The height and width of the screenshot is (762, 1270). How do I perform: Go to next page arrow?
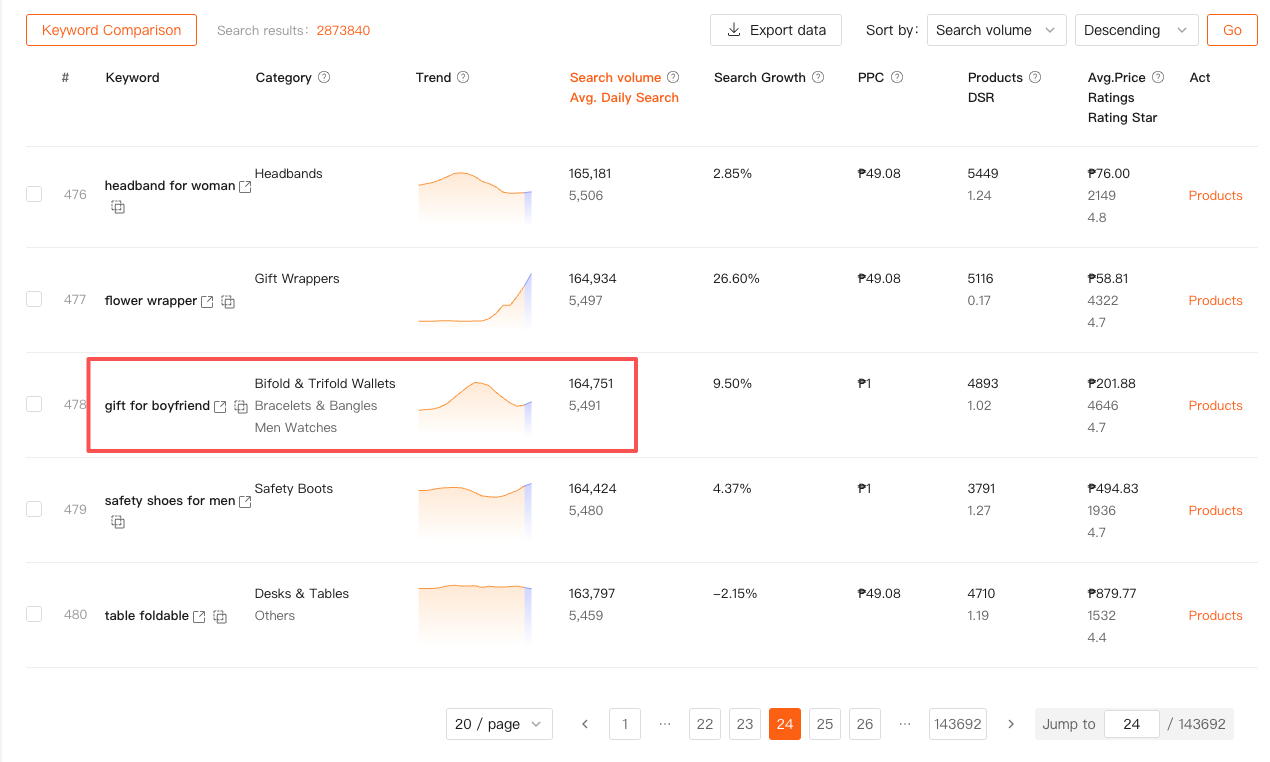coord(1011,724)
